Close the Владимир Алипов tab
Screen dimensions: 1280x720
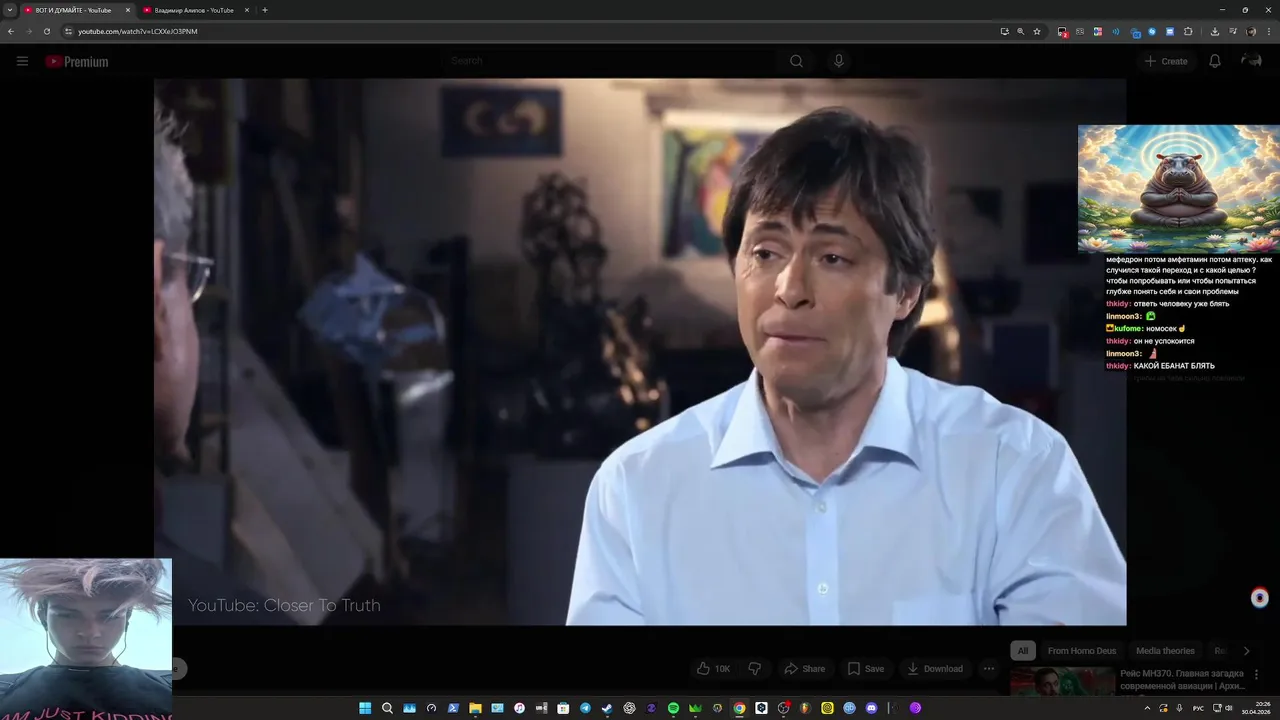[246, 10]
